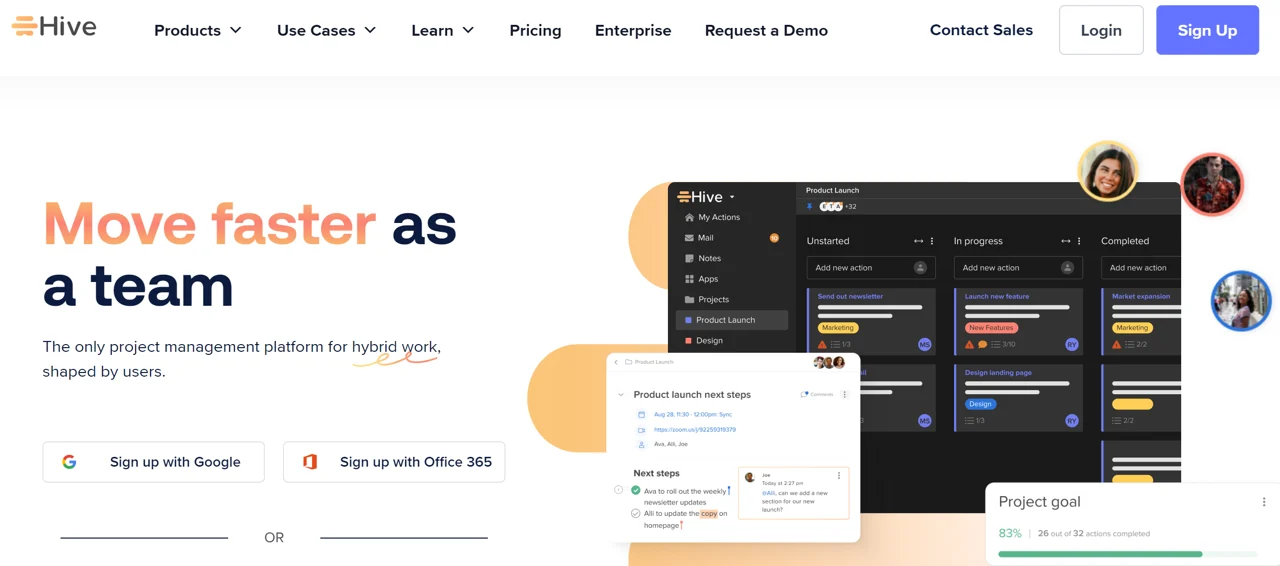
Task: Check off Alli to update the copy step
Action: point(635,513)
